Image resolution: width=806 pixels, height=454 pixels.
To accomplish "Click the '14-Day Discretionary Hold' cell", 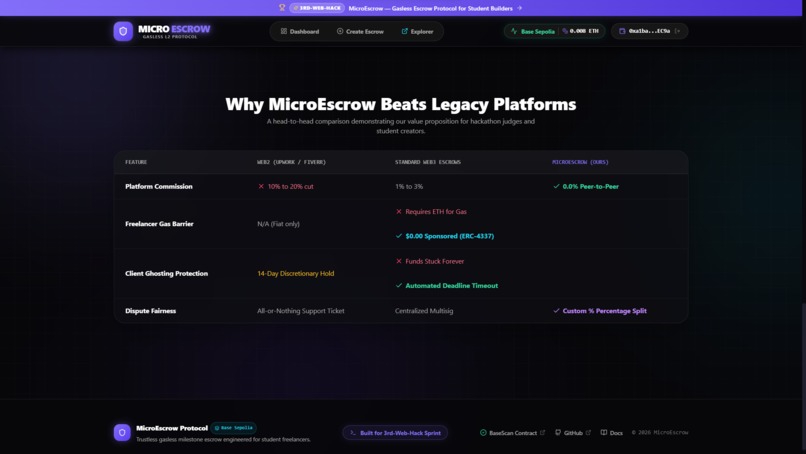I will point(296,274).
